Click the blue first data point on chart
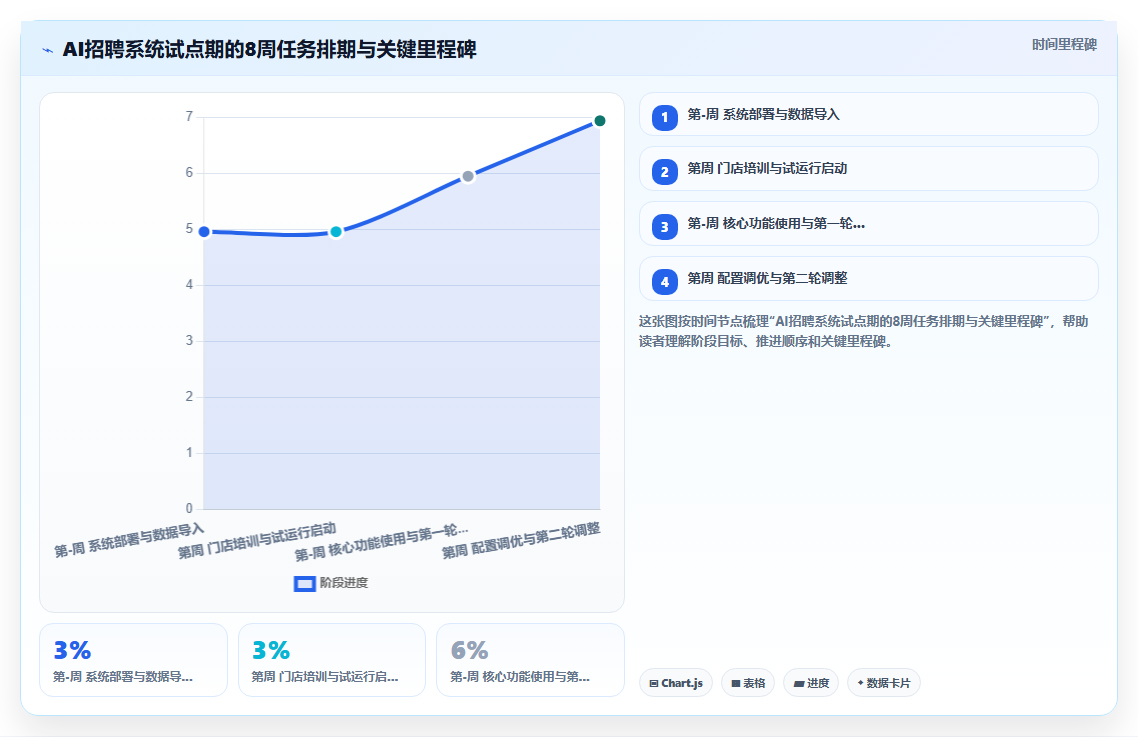Image resolution: width=1138 pixels, height=737 pixels. click(x=204, y=232)
